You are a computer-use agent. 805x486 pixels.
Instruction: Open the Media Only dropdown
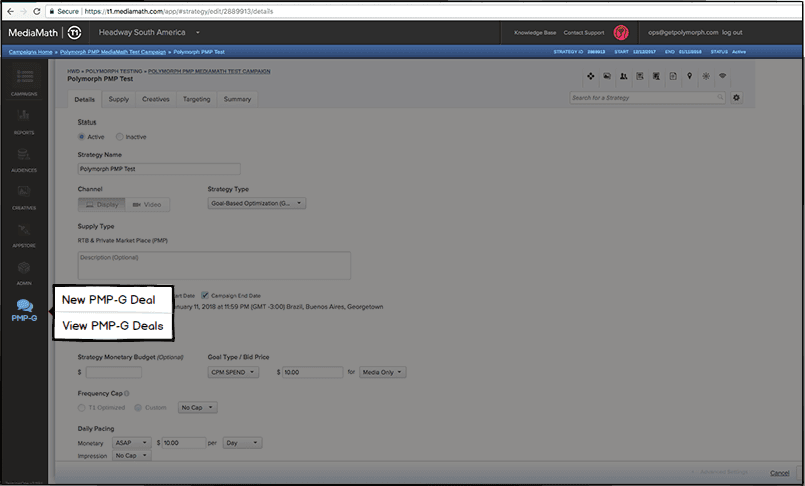(382, 372)
